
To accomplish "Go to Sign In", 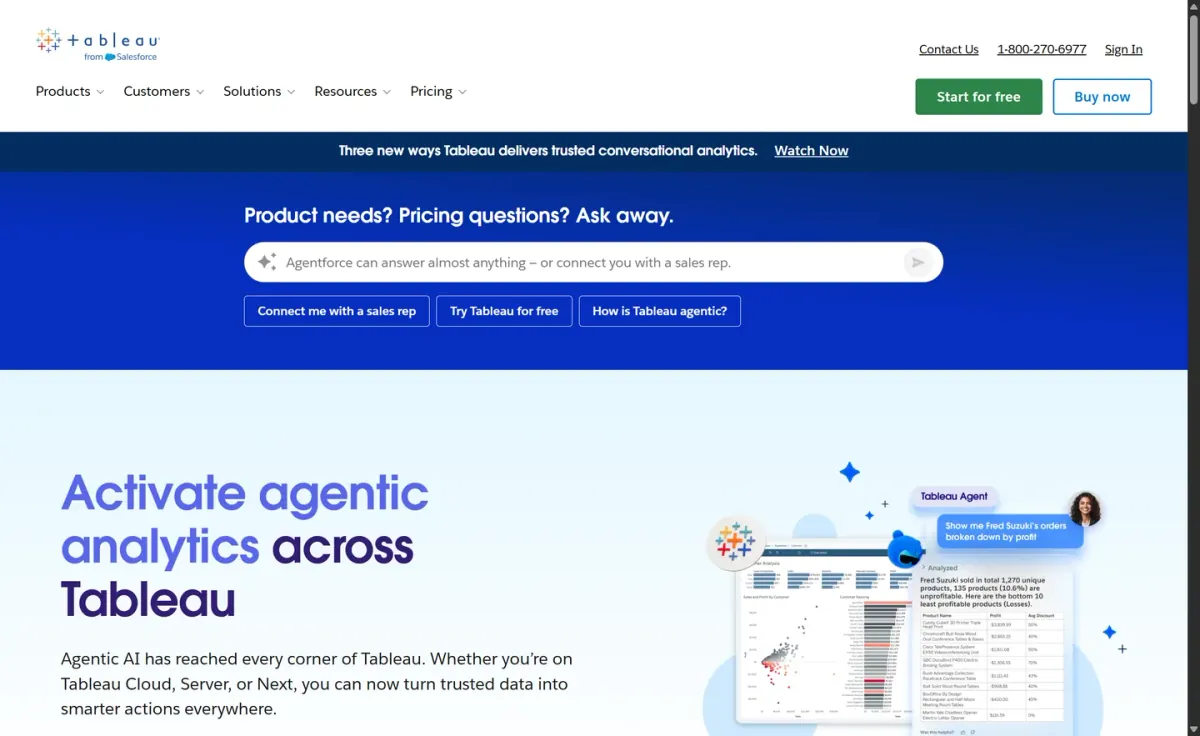I will click(x=1124, y=49).
